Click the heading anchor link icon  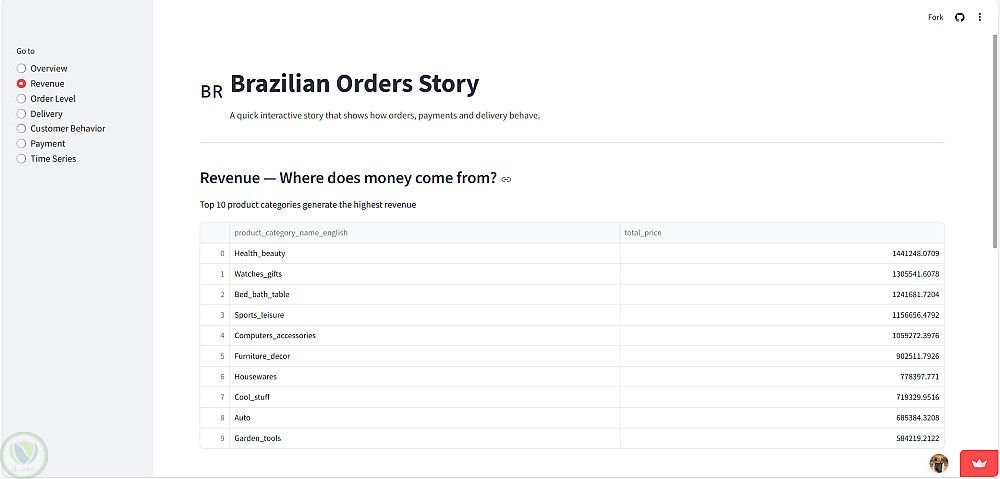pyautogui.click(x=507, y=179)
